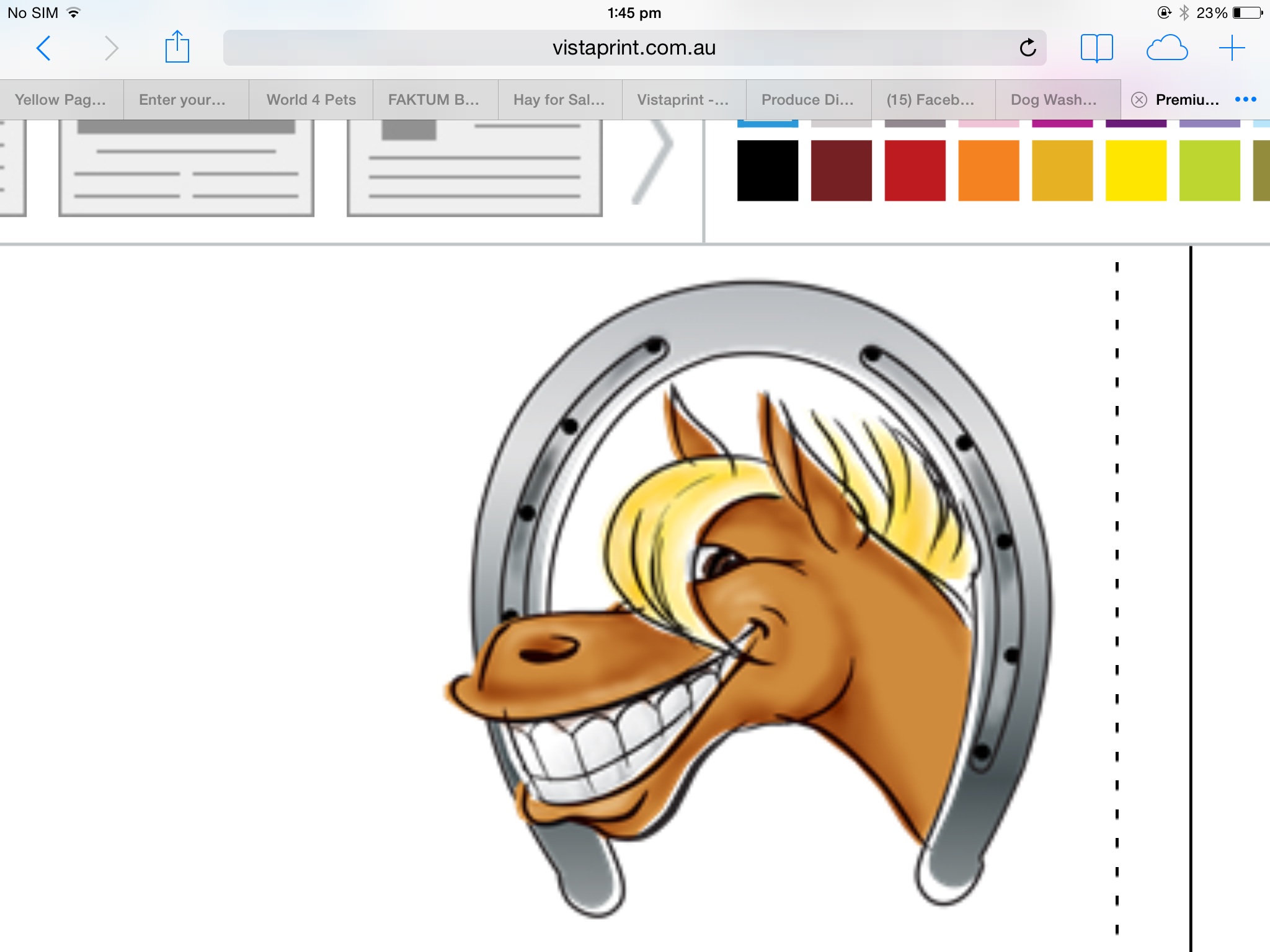The width and height of the screenshot is (1270, 952).
Task: Show more tabs via the three dots
Action: (x=1245, y=99)
